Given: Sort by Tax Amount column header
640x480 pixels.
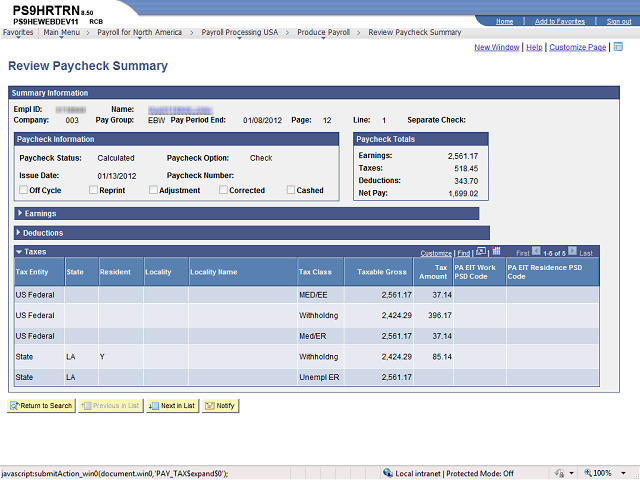Looking at the screenshot, I should [x=433, y=272].
